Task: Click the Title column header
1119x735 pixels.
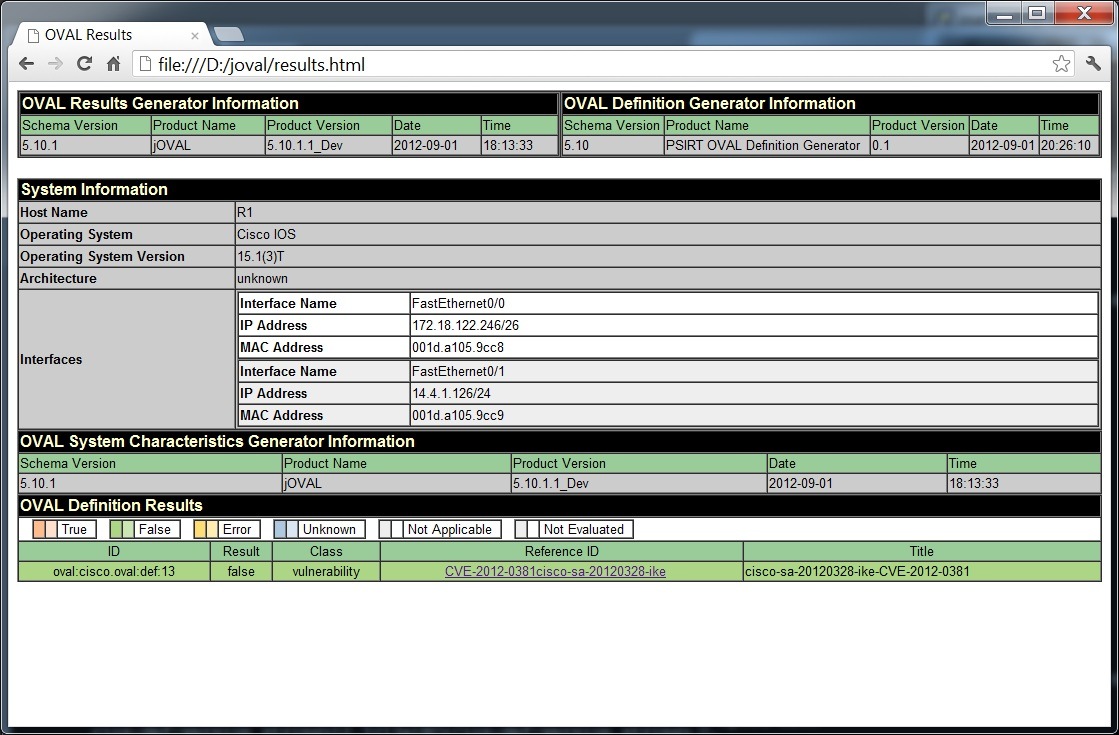Action: [x=921, y=552]
